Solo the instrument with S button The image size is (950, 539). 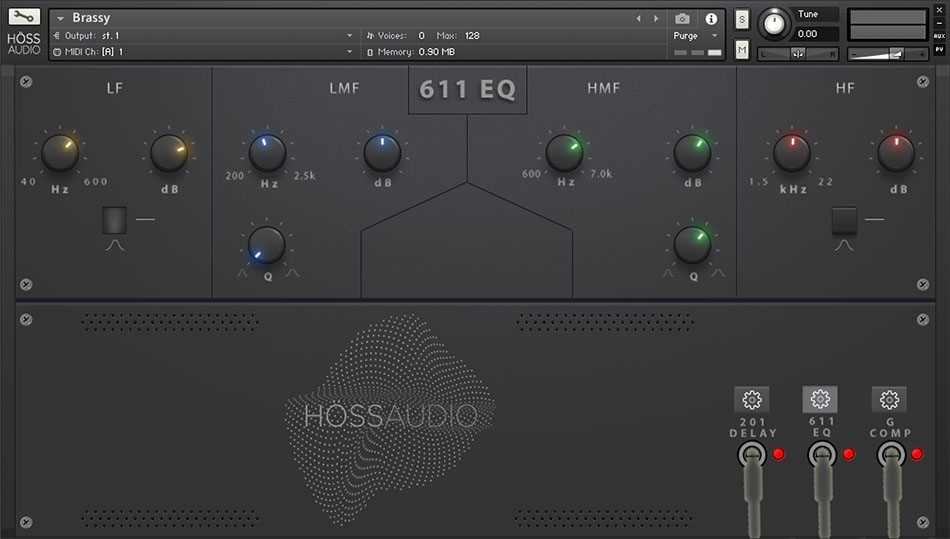[742, 20]
